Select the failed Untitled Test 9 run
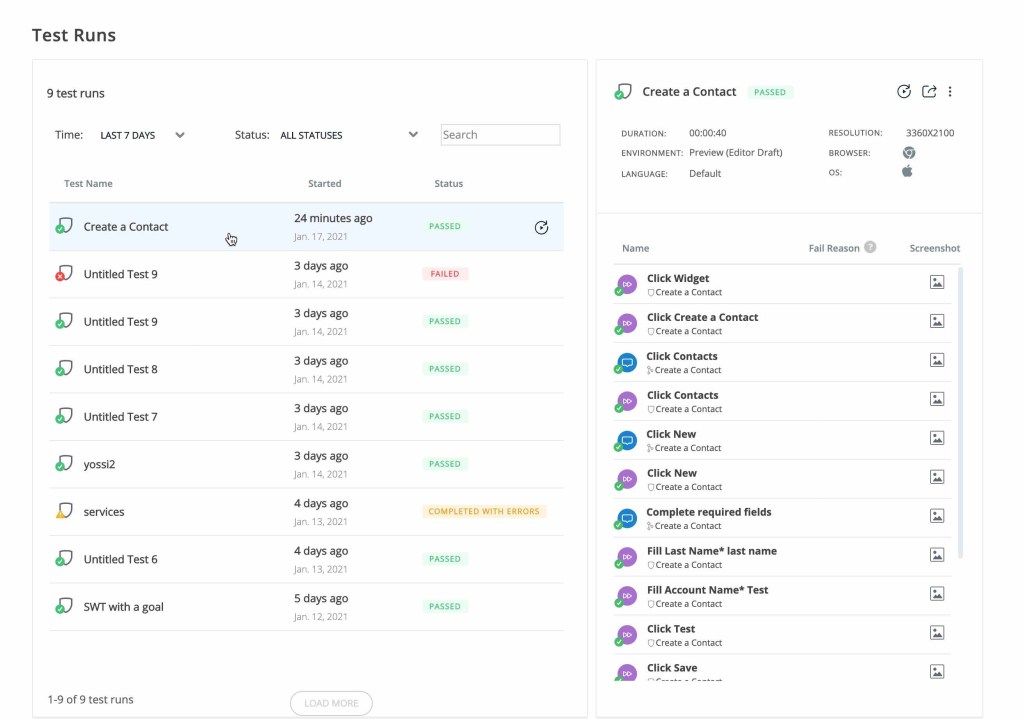1023x719 pixels. point(121,274)
